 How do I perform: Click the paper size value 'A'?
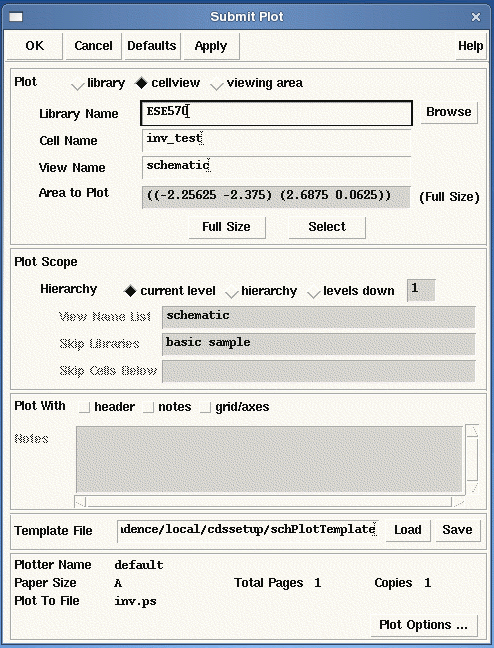tap(118, 583)
